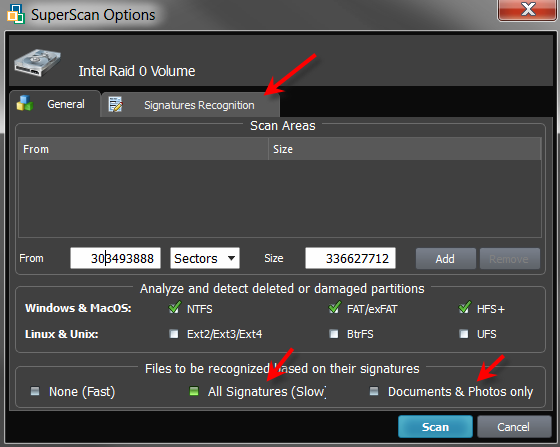This screenshot has width=560, height=447.
Task: Click the notepad icon on Signatures Recognition tab
Action: point(115,104)
